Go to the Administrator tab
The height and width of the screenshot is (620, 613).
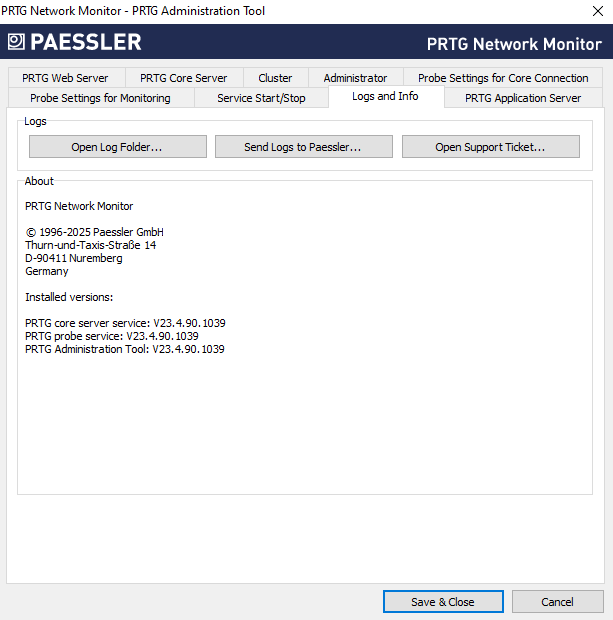tap(355, 78)
